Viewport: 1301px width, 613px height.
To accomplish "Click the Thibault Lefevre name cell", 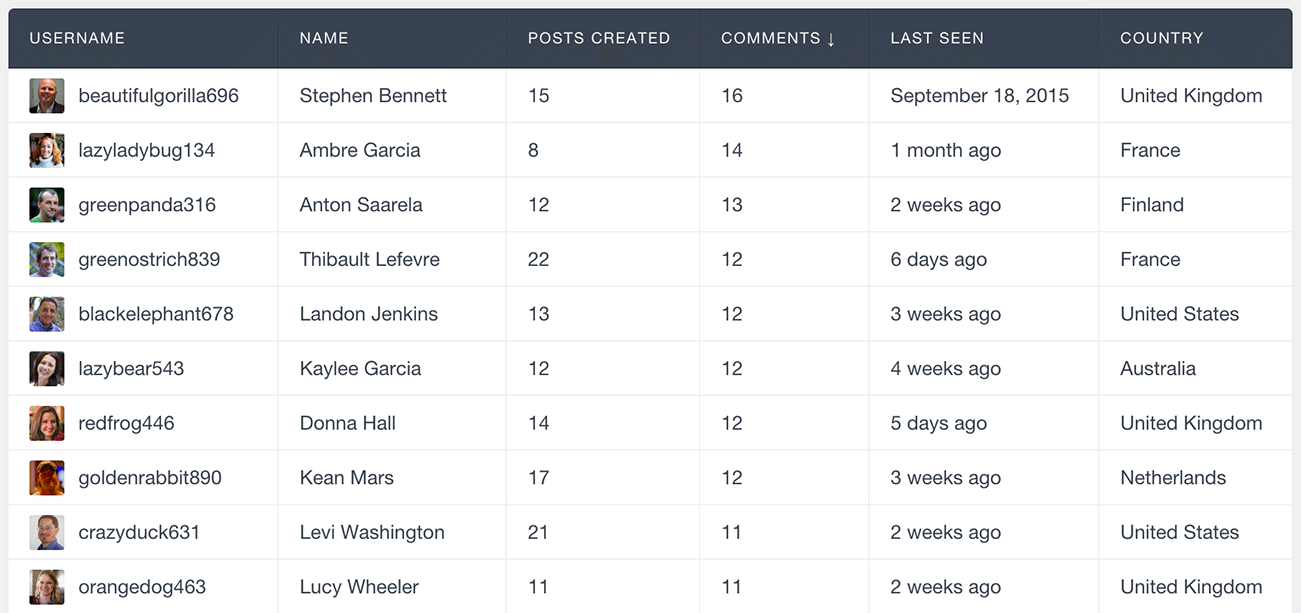I will 392,259.
